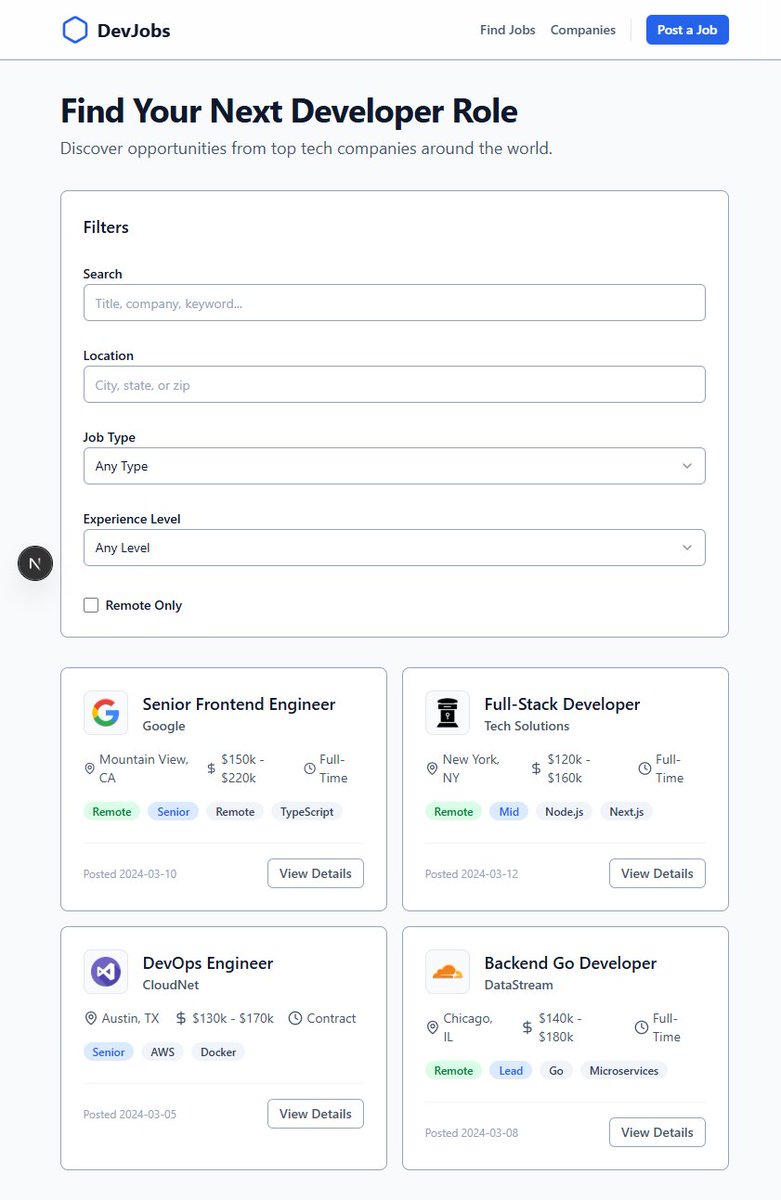Screen dimensions: 781x1200
Task: Click the location pin icon beside New York
Action: click(432, 769)
